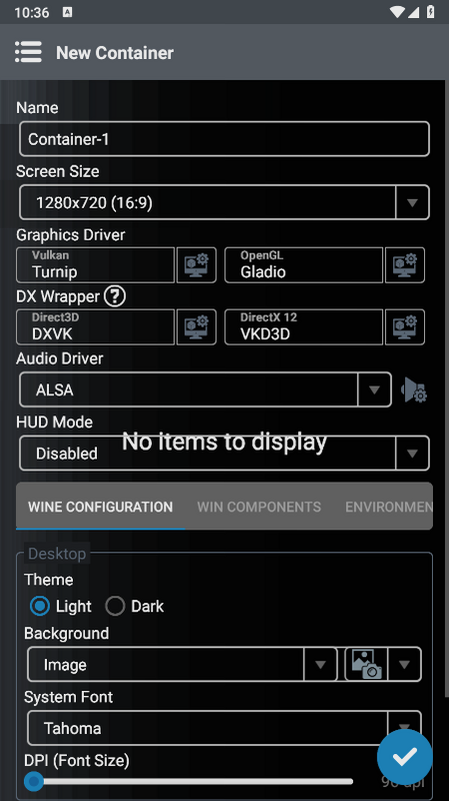The height and width of the screenshot is (801, 449).
Task: Open the Background Image type dropdown
Action: [x=182, y=665]
